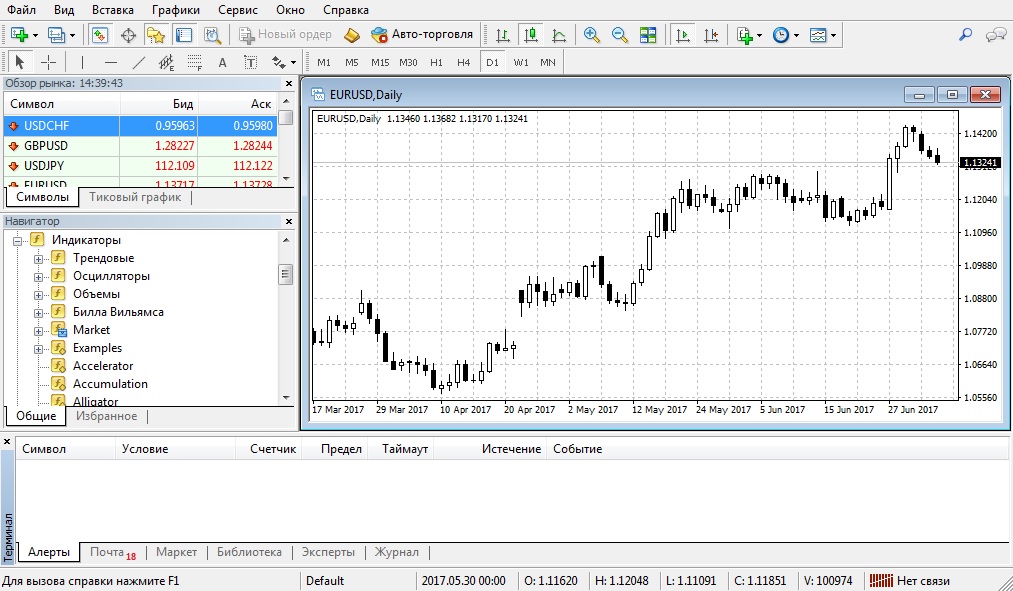Open the indicators list add icon
The height and width of the screenshot is (591, 1013).
745,35
